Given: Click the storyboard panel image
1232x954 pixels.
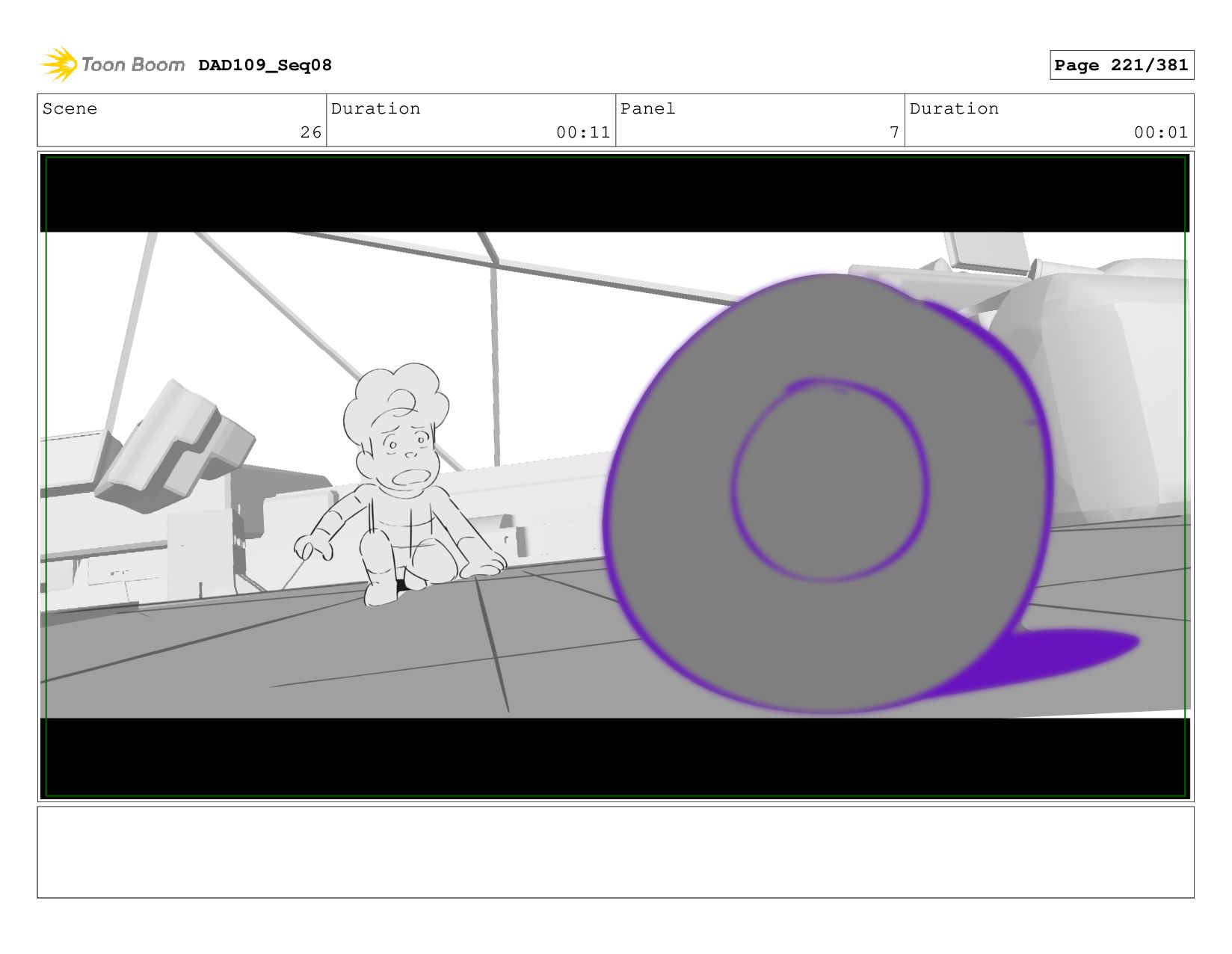Looking at the screenshot, I should (615, 476).
